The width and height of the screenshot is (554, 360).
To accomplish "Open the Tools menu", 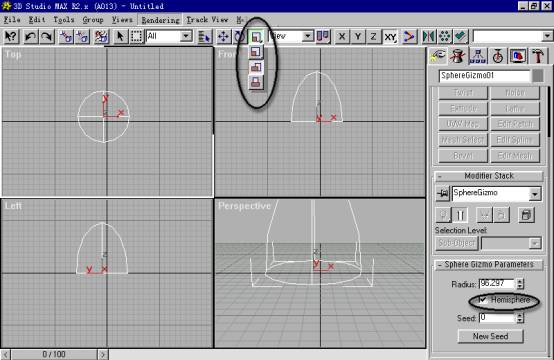I will pos(64,20).
